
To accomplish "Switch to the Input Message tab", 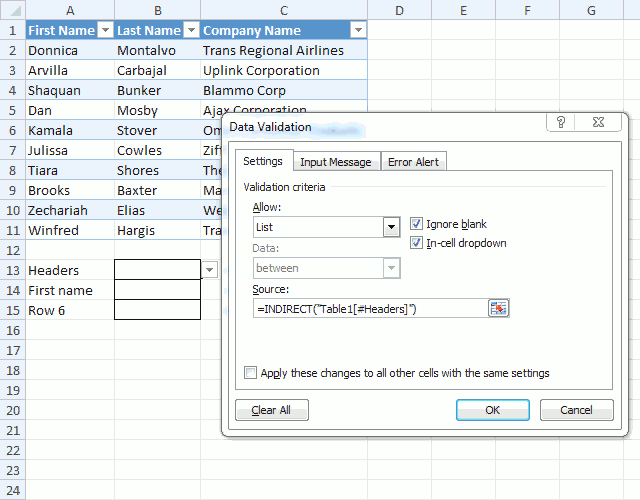I will coord(336,162).
